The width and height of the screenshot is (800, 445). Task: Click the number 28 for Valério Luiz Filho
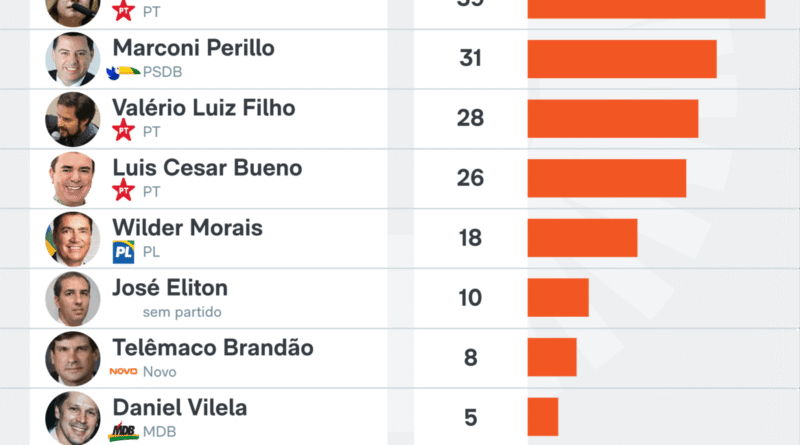pyautogui.click(x=470, y=119)
